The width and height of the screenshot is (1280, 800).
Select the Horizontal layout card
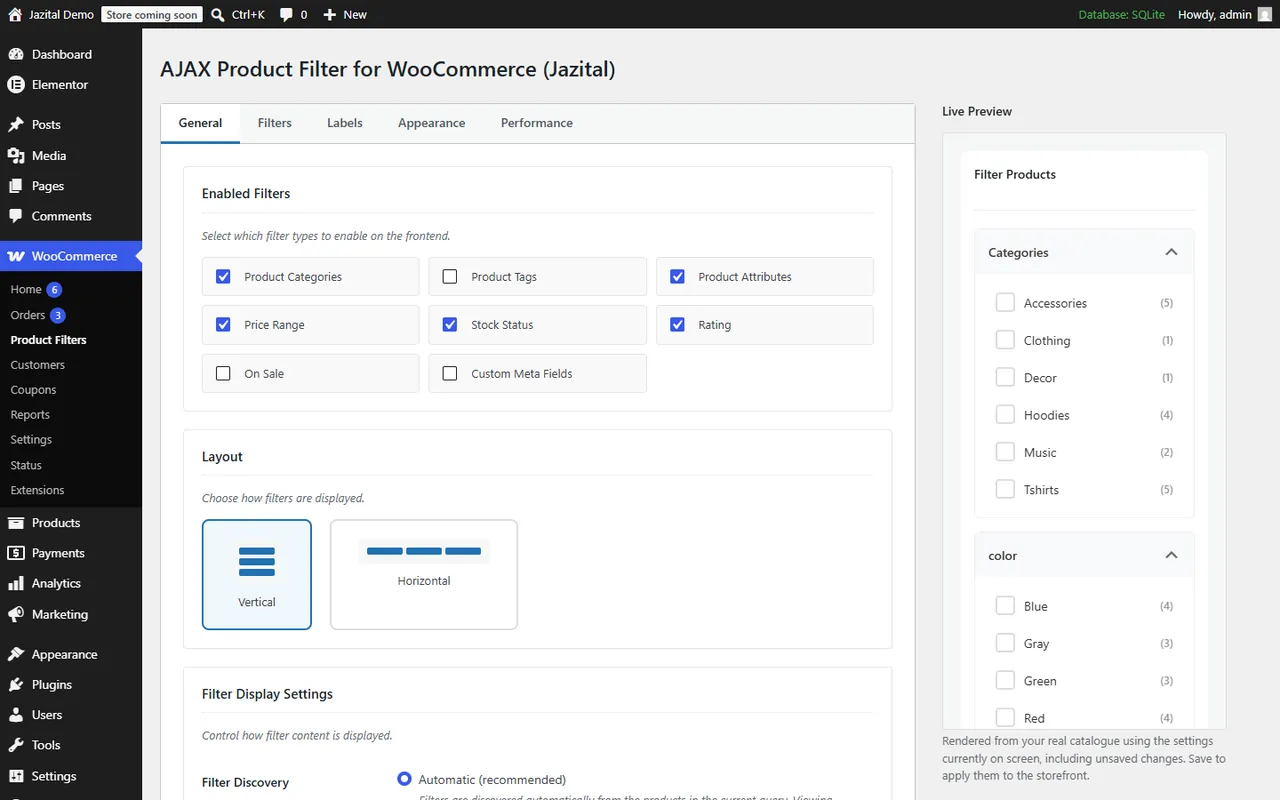pyautogui.click(x=424, y=575)
